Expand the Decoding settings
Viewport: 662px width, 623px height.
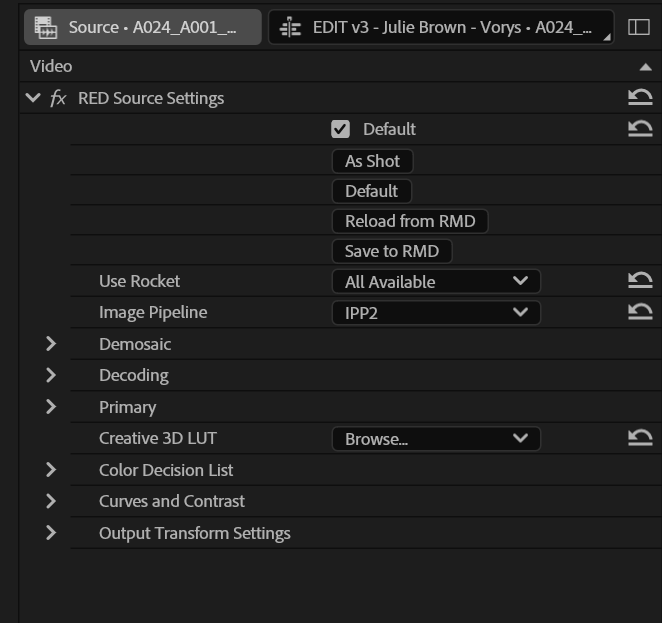pos(51,375)
